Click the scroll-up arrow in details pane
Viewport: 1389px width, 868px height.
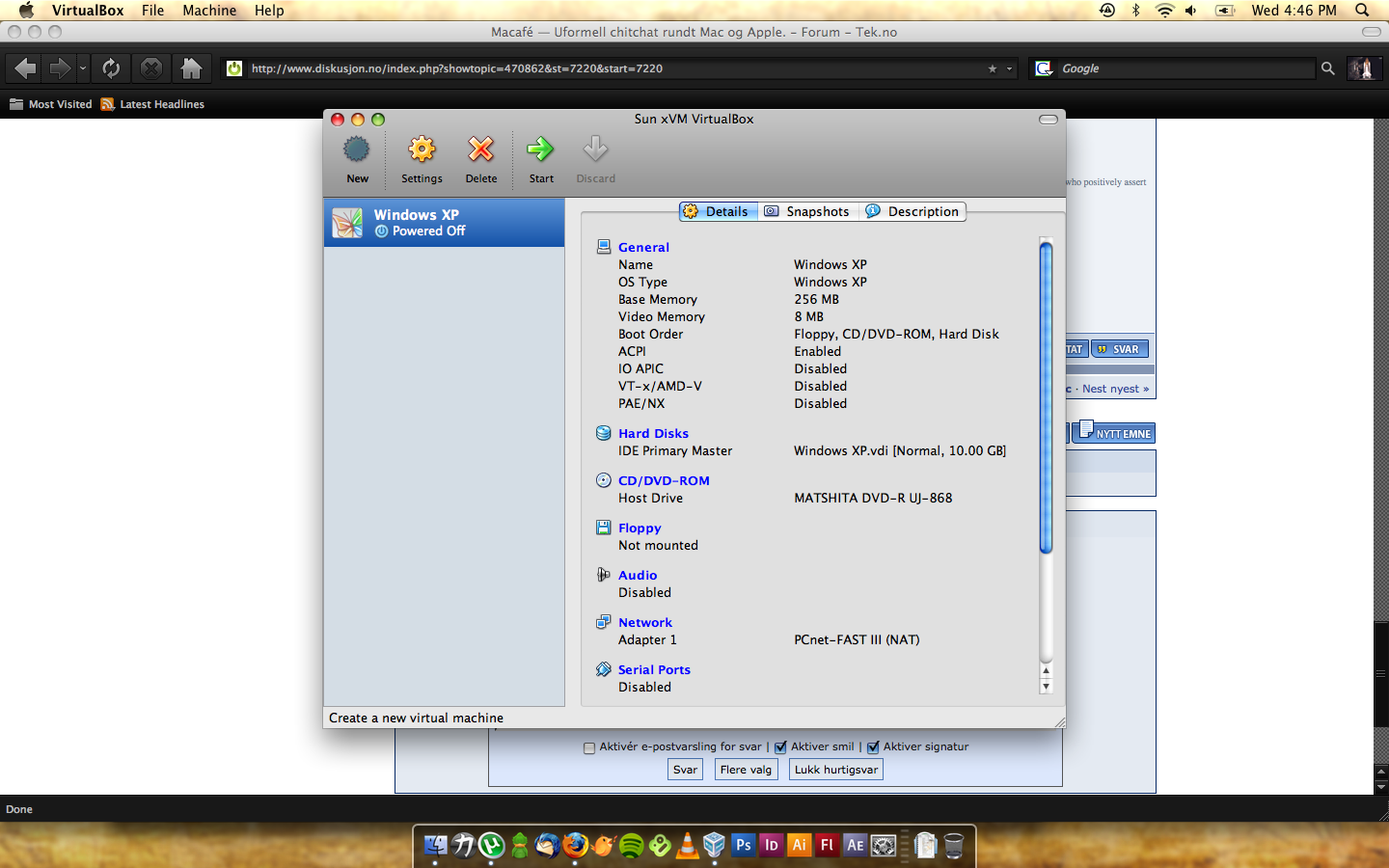1046,670
